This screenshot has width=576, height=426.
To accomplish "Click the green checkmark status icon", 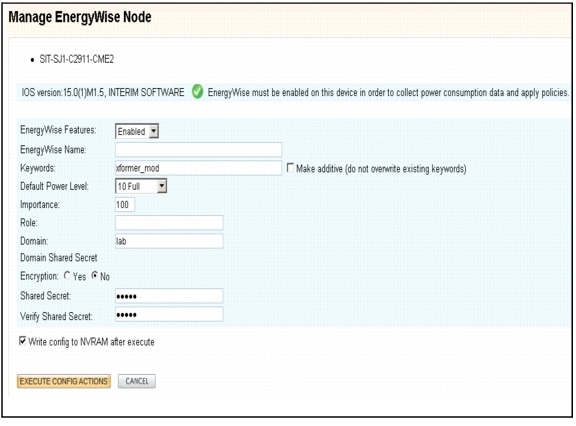I will tap(197, 92).
